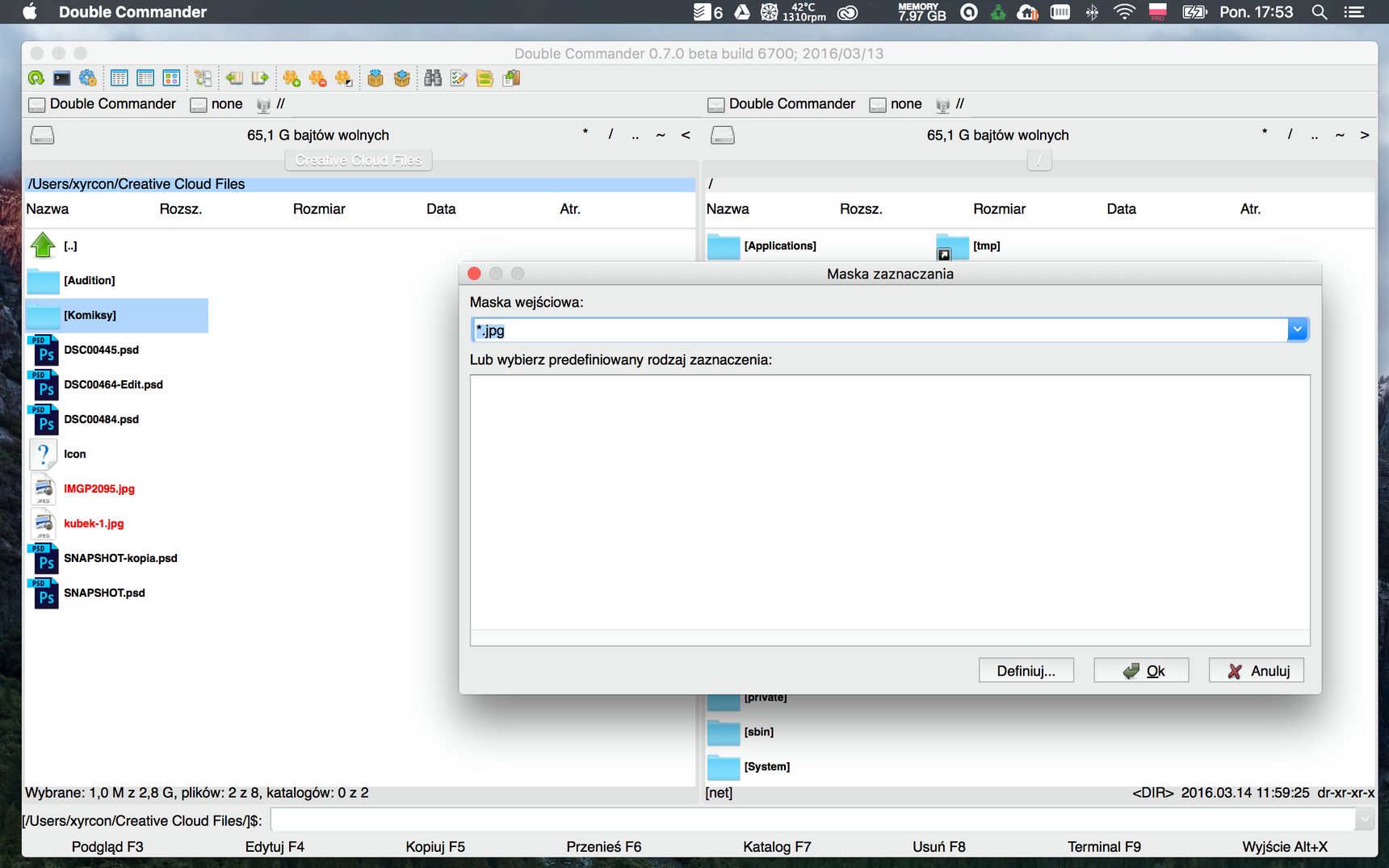1389x868 pixels.
Task: Click the predefined selection types list box
Action: (890, 509)
